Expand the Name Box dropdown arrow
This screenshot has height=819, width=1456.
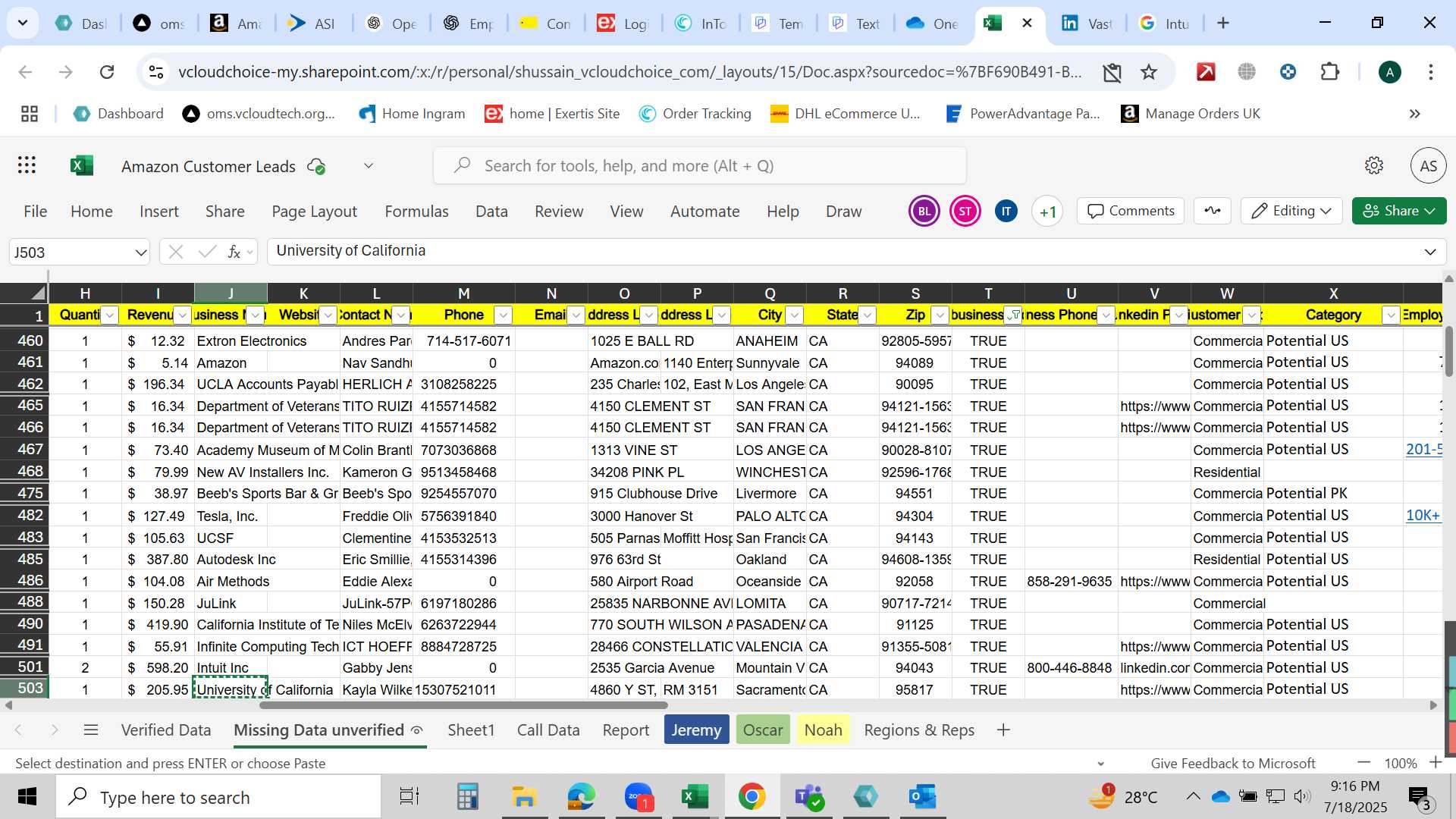140,253
